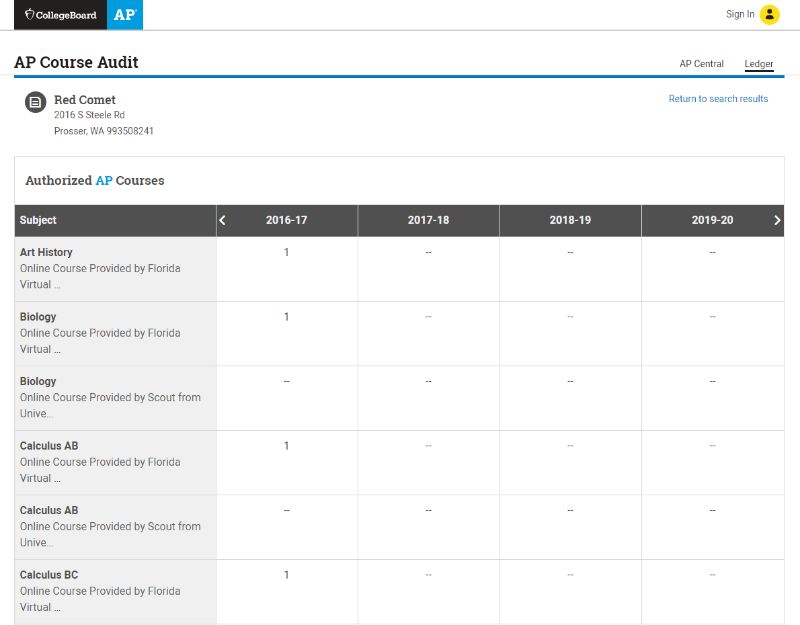The image size is (800, 625).
Task: Click Biology Florida Virtual 2016-17 value 1
Action: [x=286, y=317]
